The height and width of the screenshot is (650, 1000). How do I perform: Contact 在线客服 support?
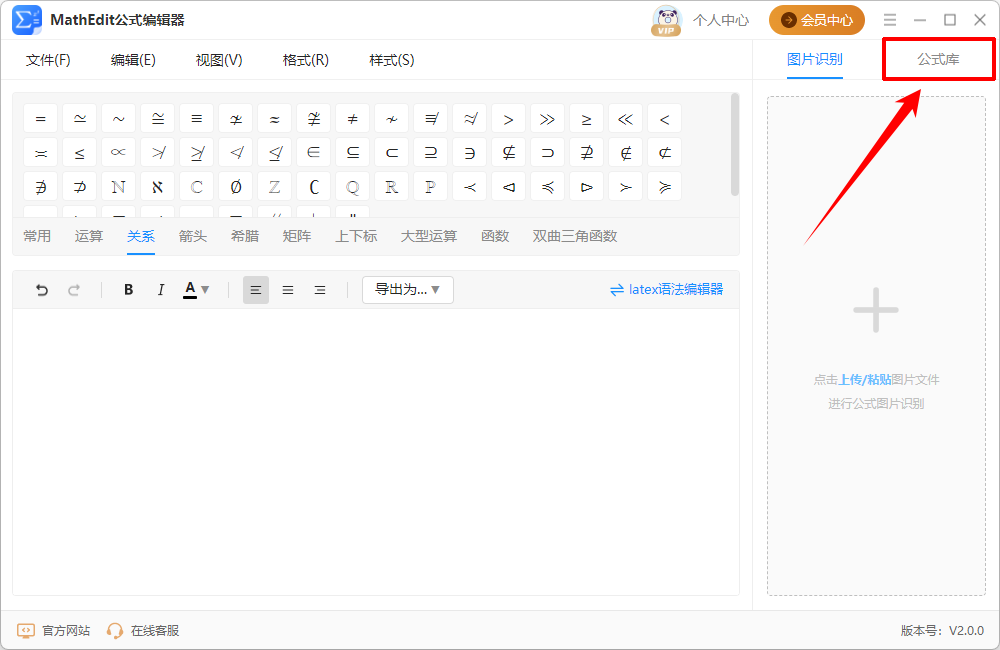click(x=143, y=631)
